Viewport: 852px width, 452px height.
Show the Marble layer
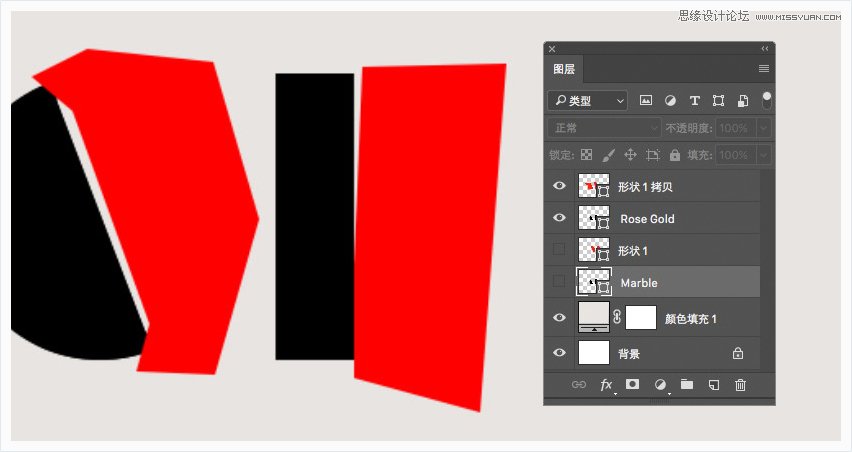pos(559,282)
